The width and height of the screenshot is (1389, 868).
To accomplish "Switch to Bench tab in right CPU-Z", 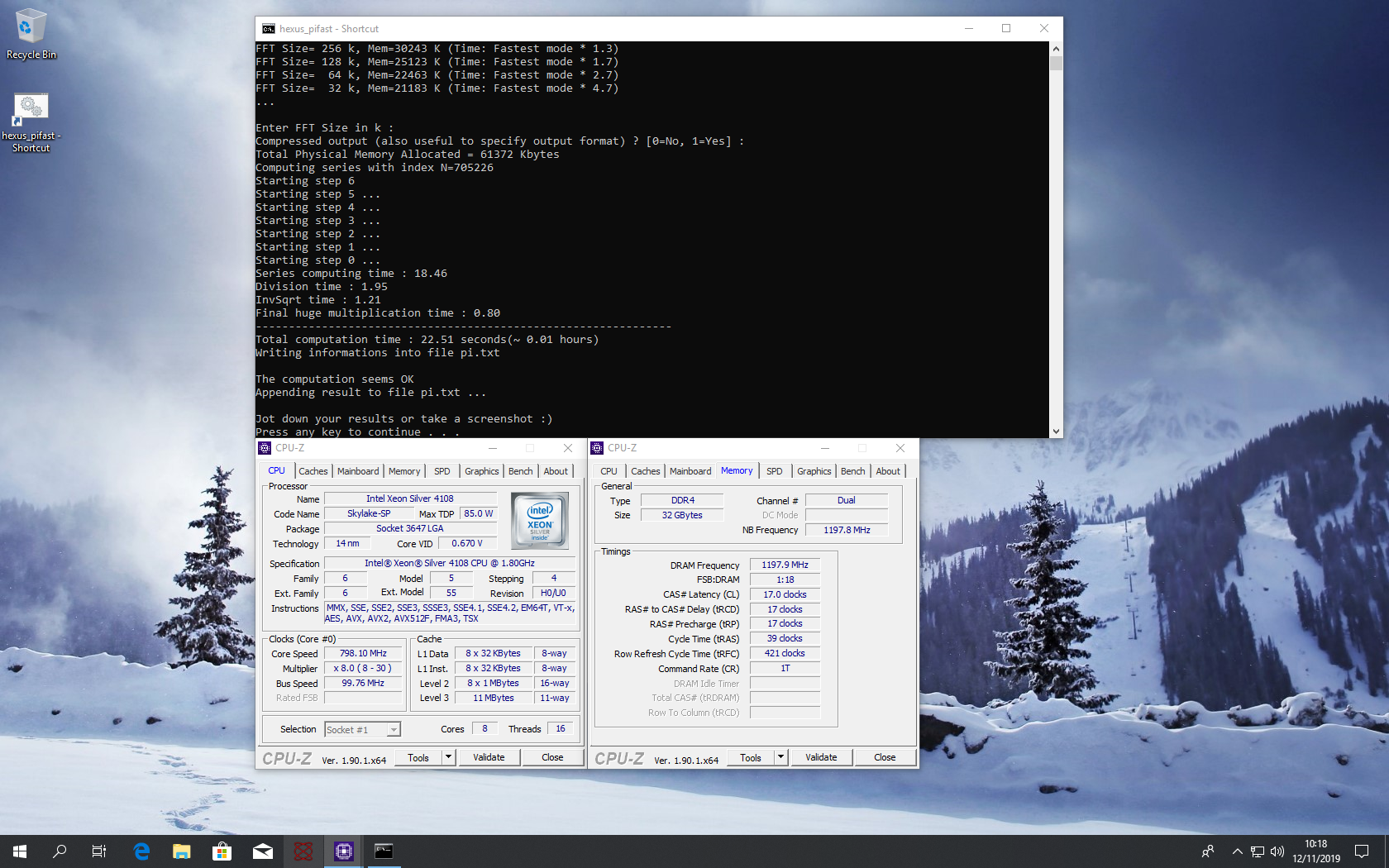I will pos(853,471).
